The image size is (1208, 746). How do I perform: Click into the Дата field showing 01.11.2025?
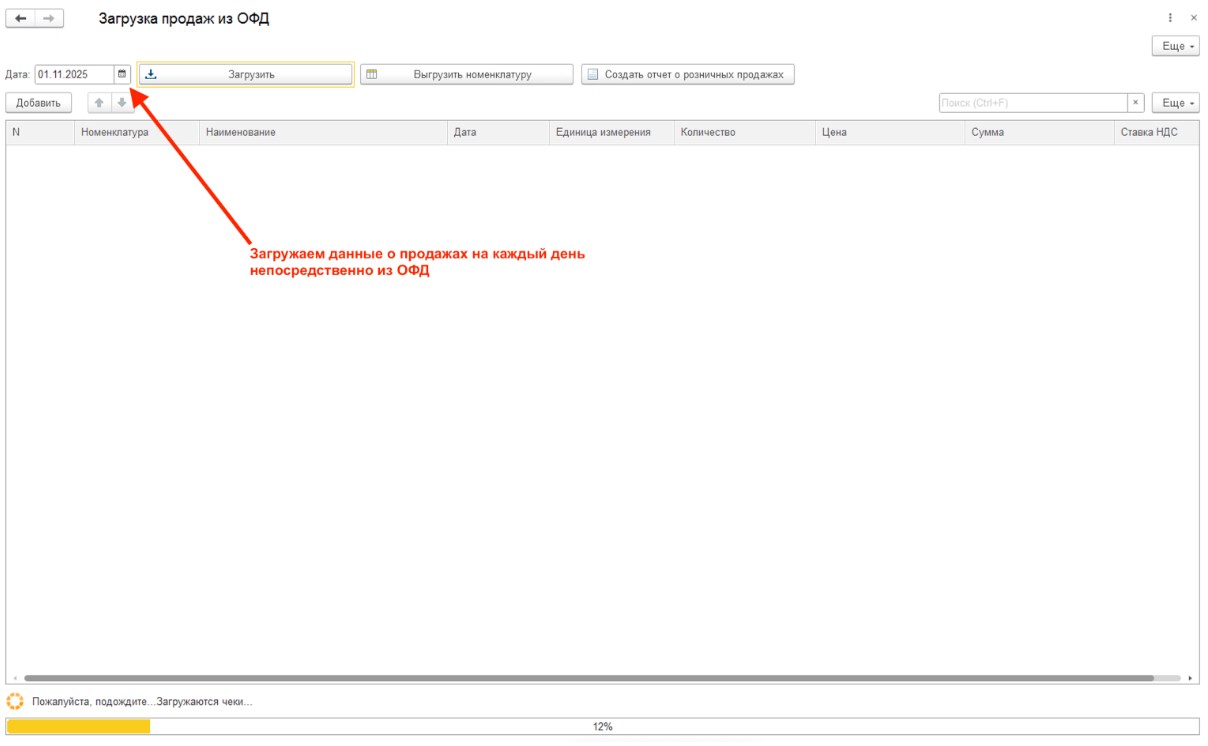pos(75,74)
